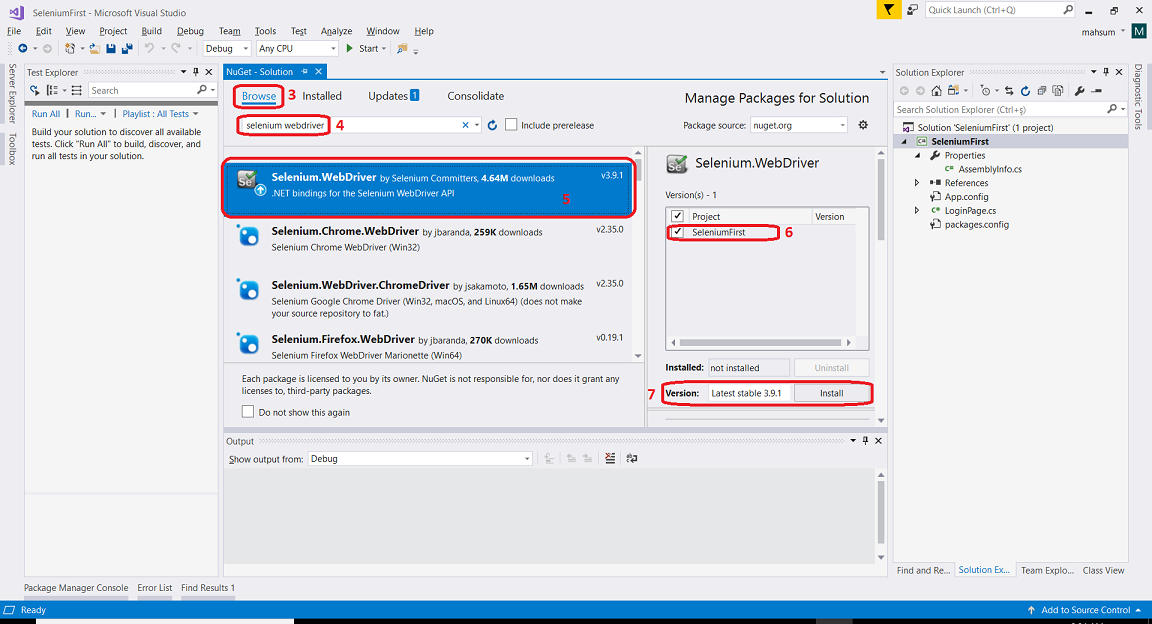Click the Start debugging button

pyautogui.click(x=365, y=49)
